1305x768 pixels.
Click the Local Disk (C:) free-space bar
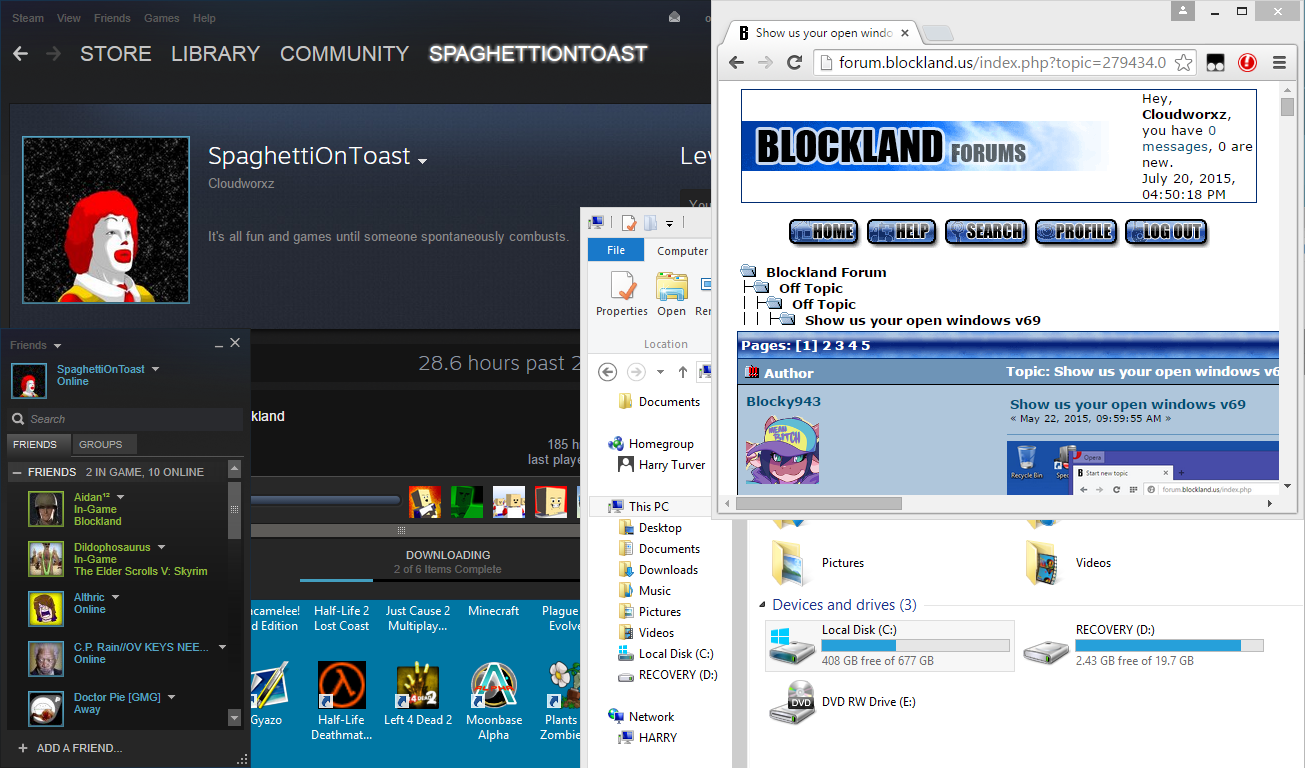pos(915,645)
